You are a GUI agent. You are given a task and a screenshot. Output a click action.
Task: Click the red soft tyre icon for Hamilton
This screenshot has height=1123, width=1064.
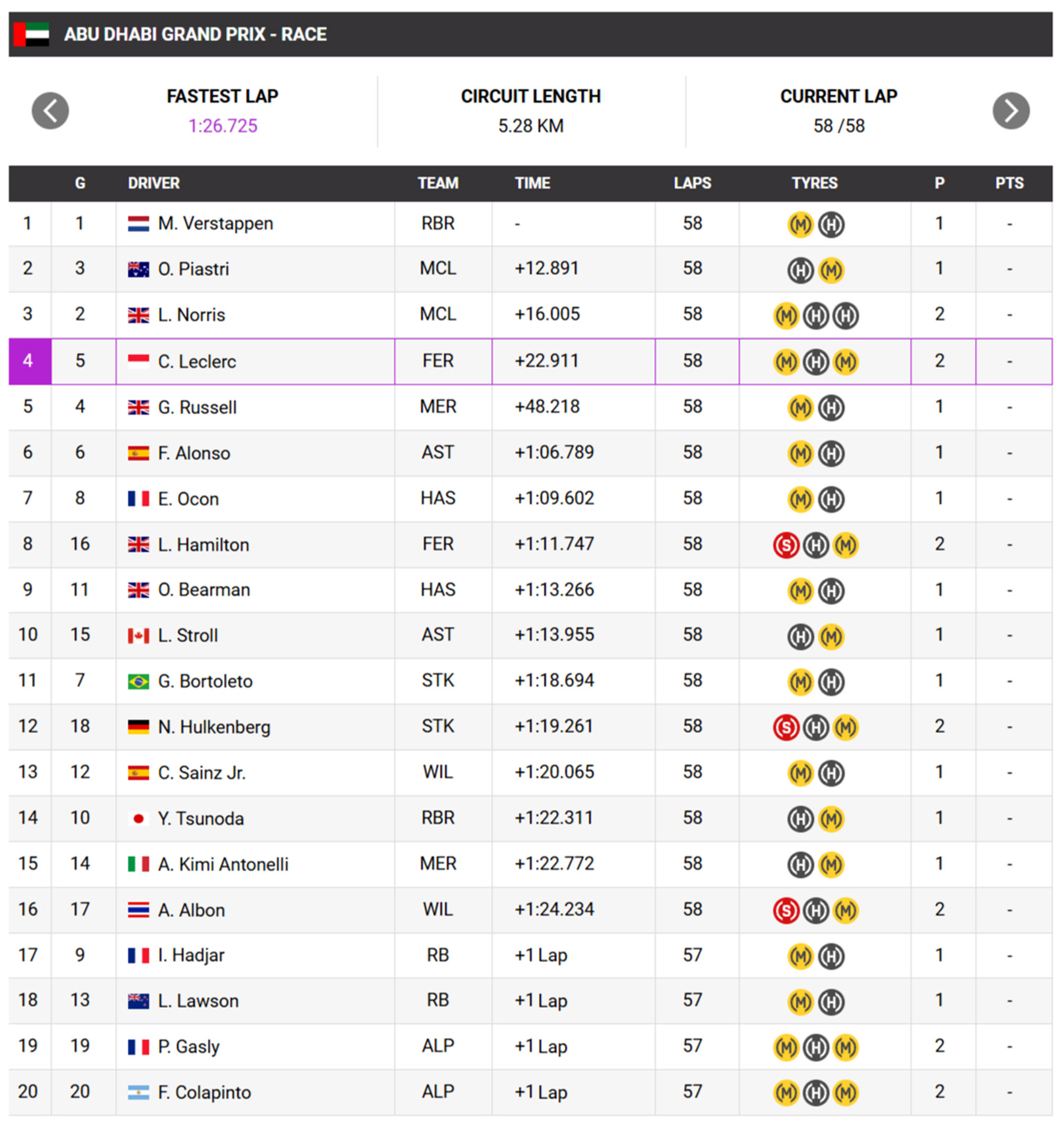(786, 545)
